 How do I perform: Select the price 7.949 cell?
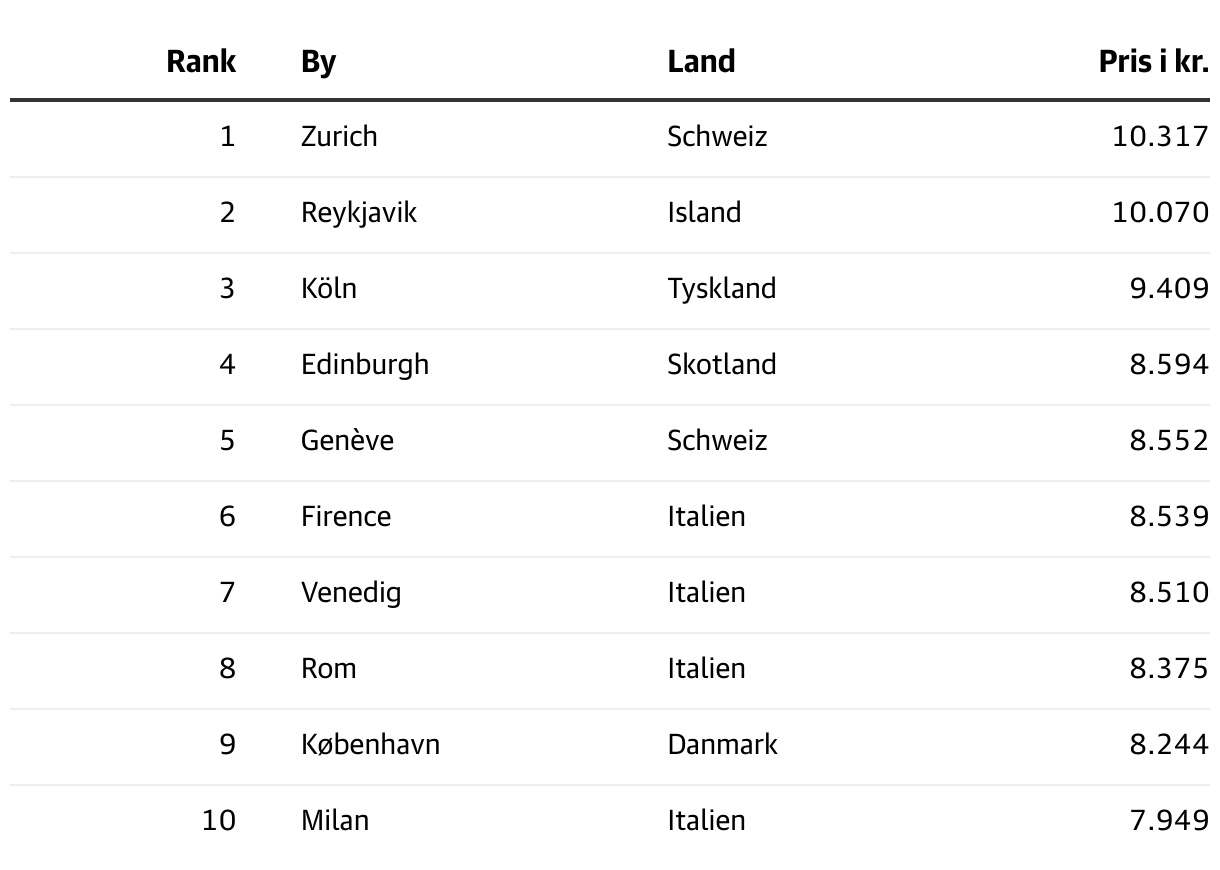click(1169, 820)
